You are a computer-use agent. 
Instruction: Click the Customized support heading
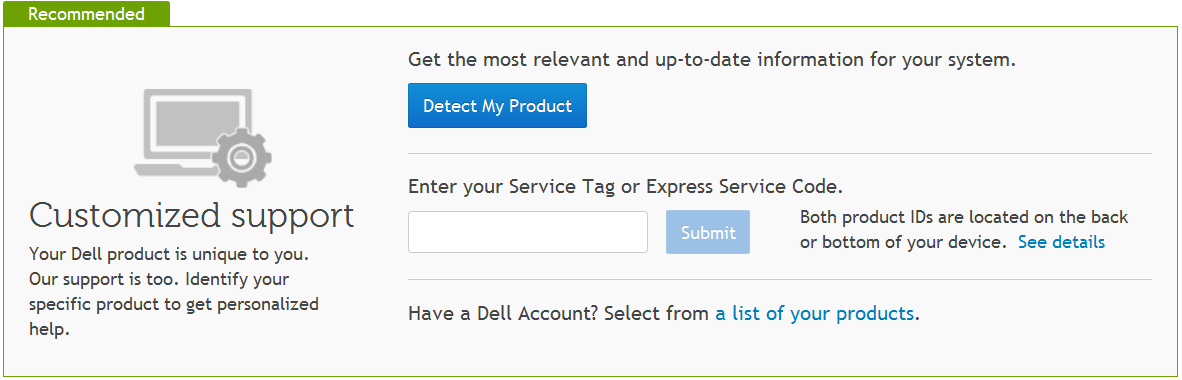pyautogui.click(x=191, y=216)
